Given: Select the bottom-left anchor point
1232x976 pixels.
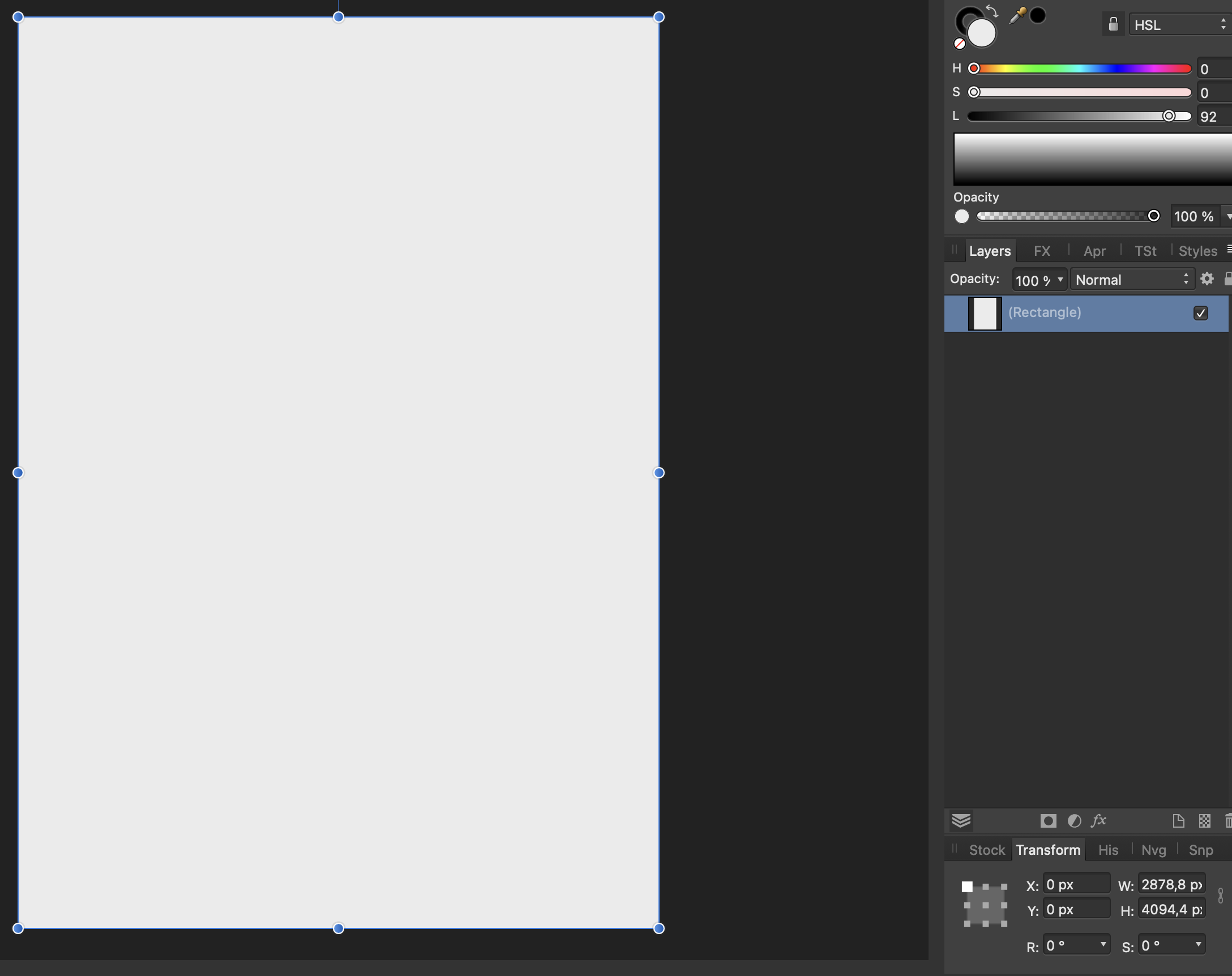Looking at the screenshot, I should (x=967, y=923).
